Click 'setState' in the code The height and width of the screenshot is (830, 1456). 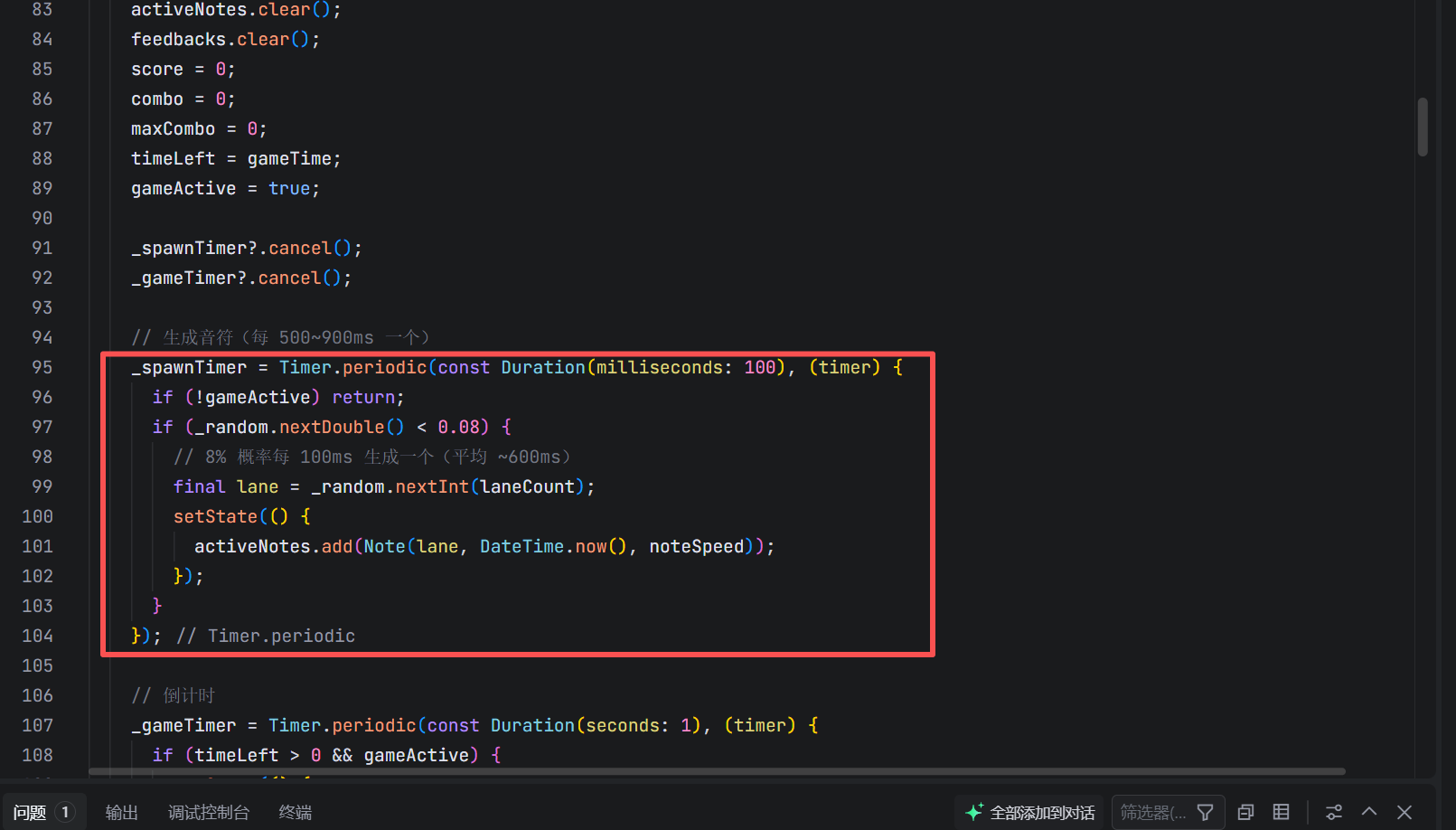[215, 516]
